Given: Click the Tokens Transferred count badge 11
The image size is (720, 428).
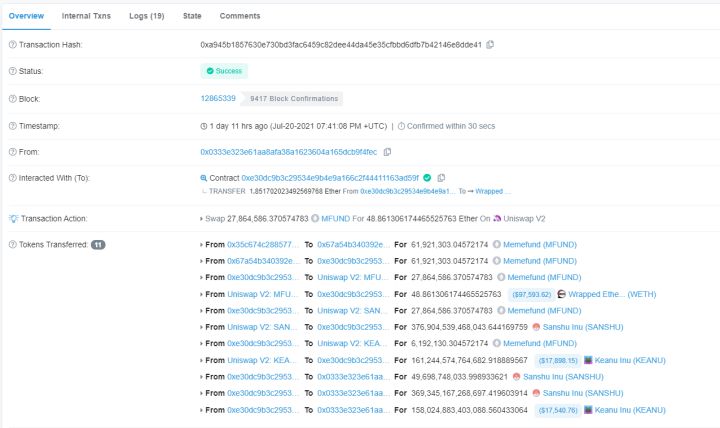Looking at the screenshot, I should 98,245.
